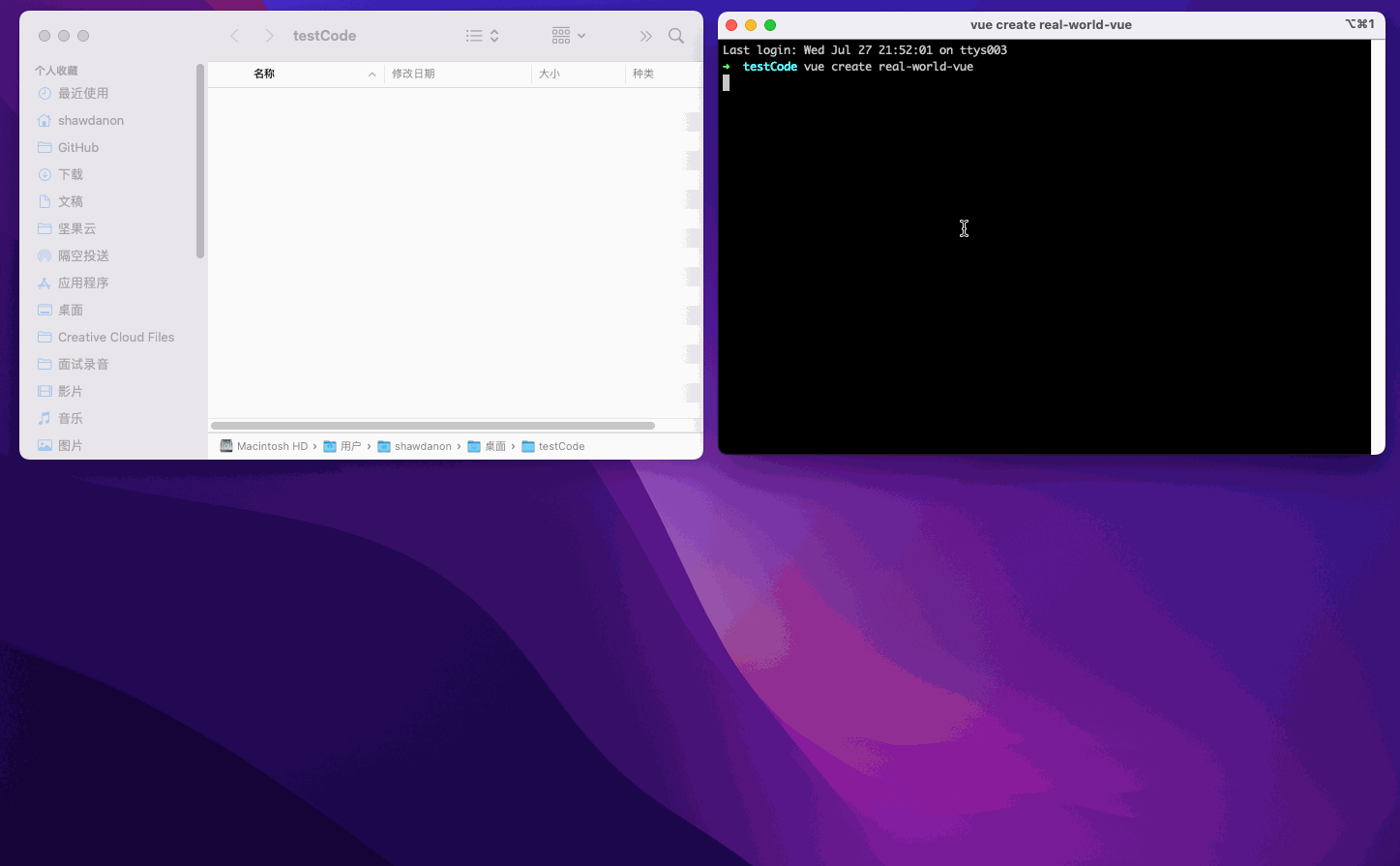Click the 应用程序 applications icon
This screenshot has width=1400, height=866.
pos(45,283)
